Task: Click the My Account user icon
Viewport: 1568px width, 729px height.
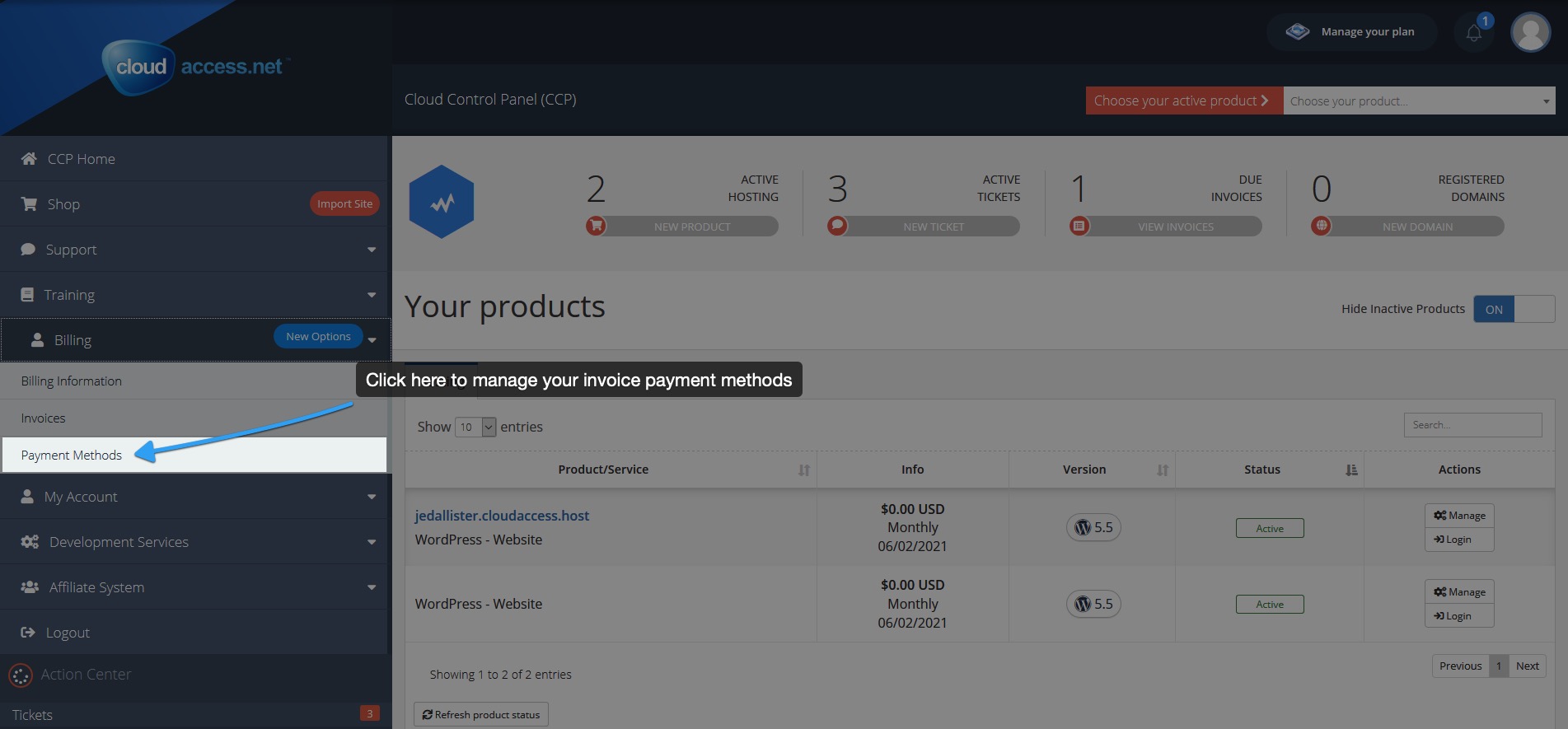Action: (x=27, y=496)
